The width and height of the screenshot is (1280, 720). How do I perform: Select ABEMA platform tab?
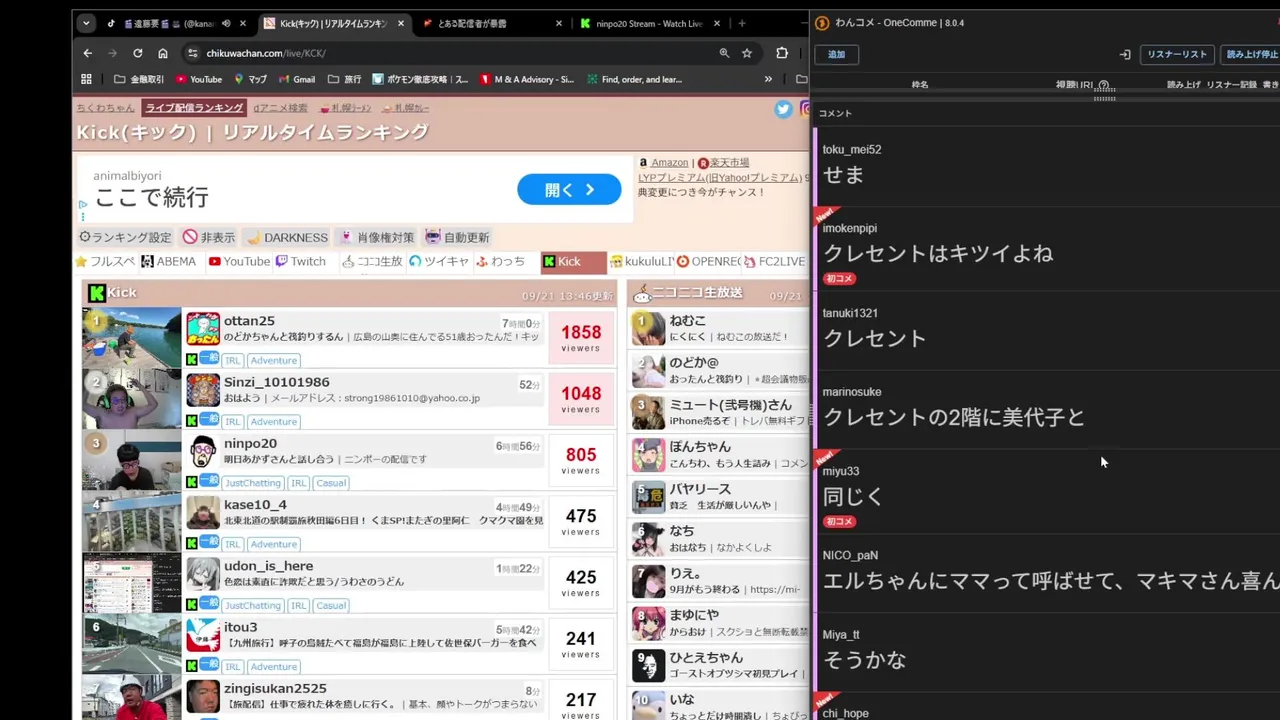pos(169,261)
